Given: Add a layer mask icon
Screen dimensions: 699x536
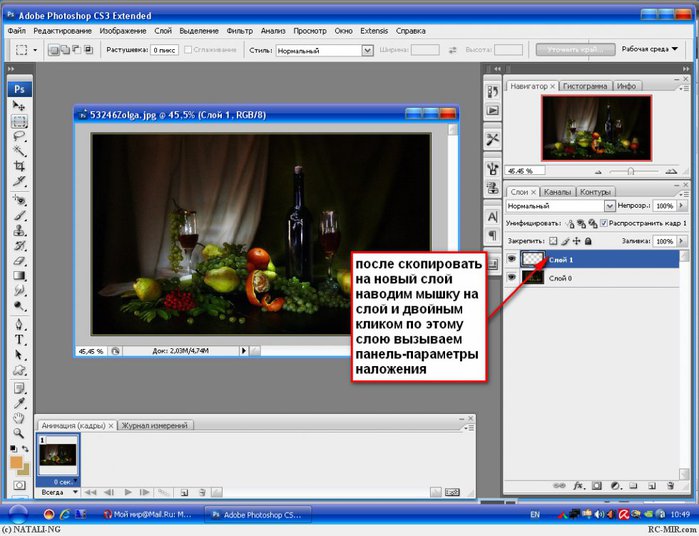Looking at the screenshot, I should coord(597,486).
